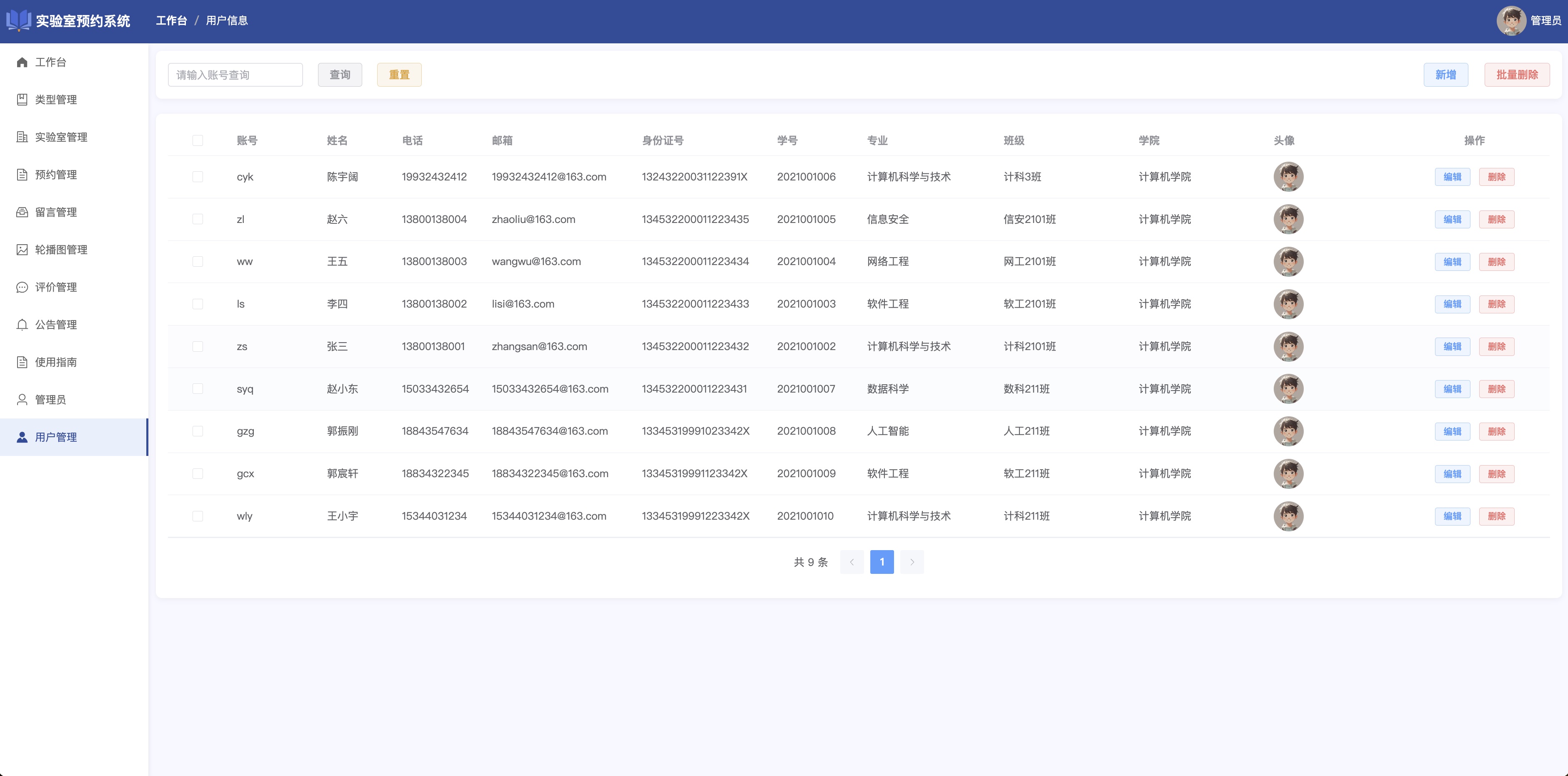Click the blue 新增 button
The height and width of the screenshot is (776, 1568).
[1445, 75]
